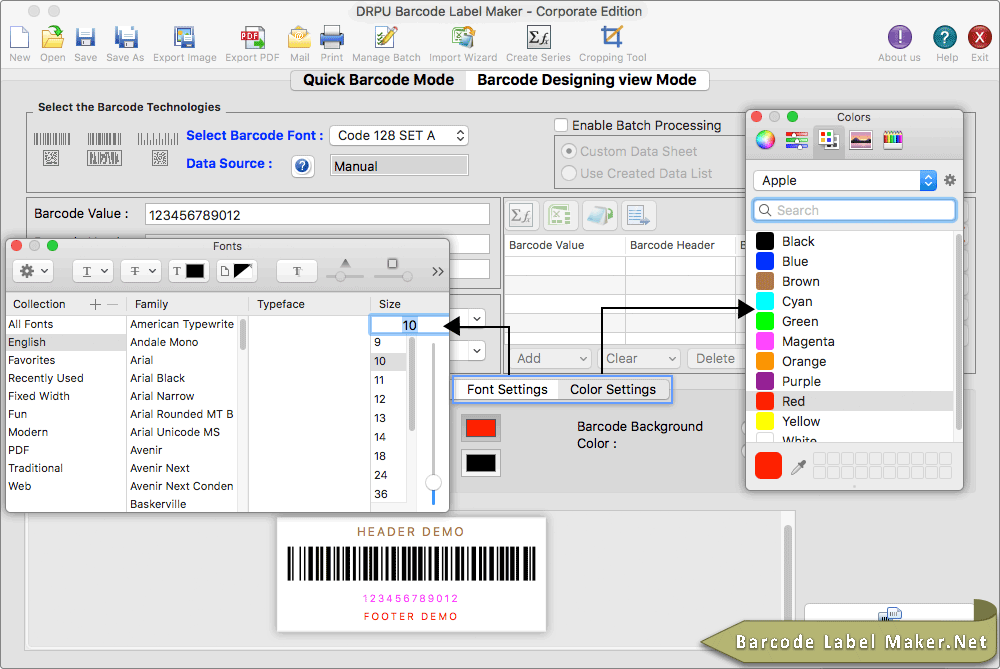The width and height of the screenshot is (1000, 669).
Task: Select the Cropping Tool
Action: pos(612,38)
